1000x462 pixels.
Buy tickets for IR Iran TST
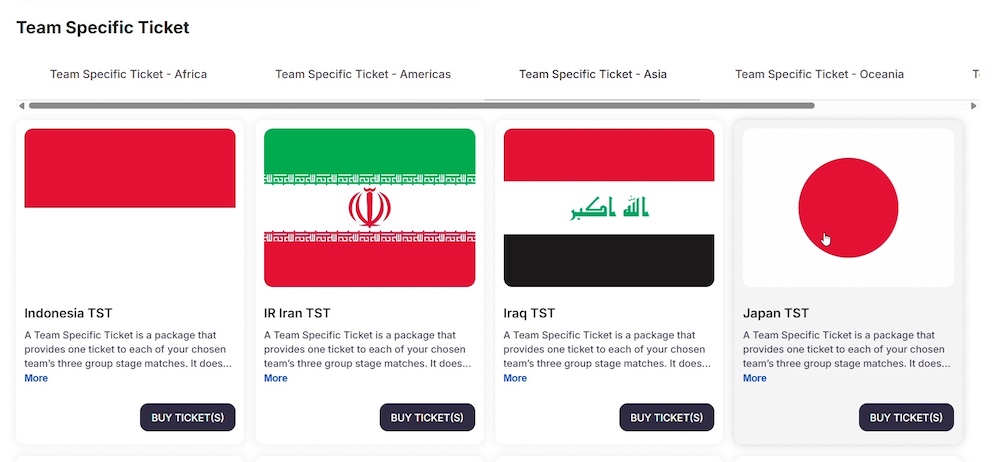[x=427, y=417]
